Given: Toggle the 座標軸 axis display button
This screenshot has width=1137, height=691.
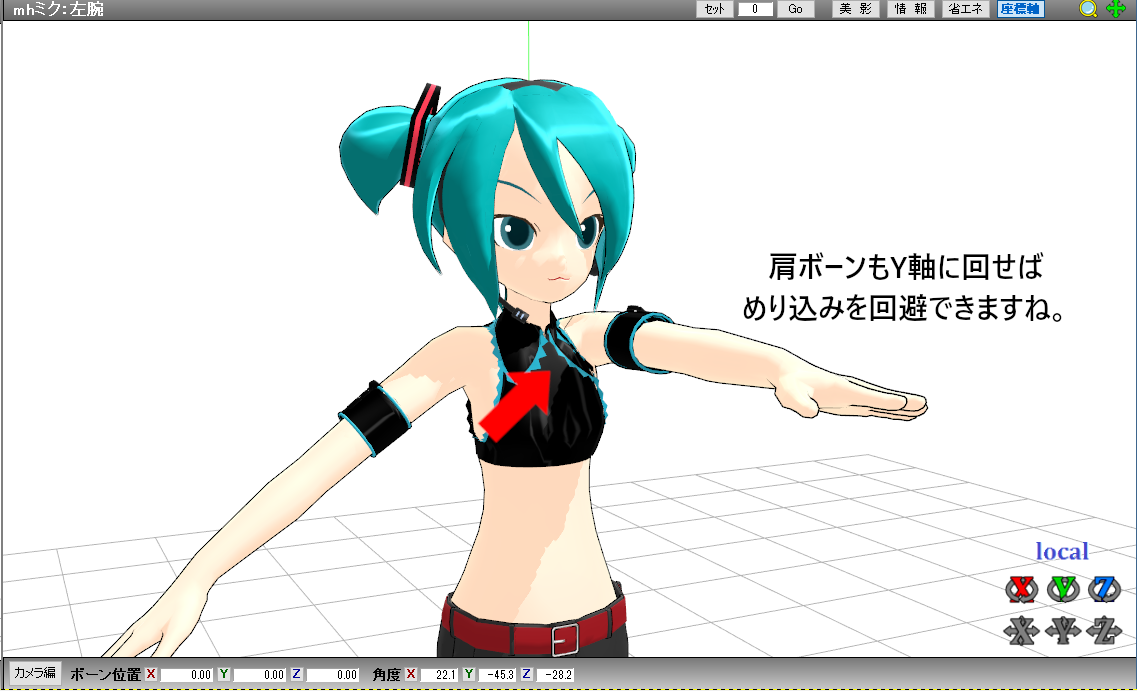Looking at the screenshot, I should tap(1020, 9).
